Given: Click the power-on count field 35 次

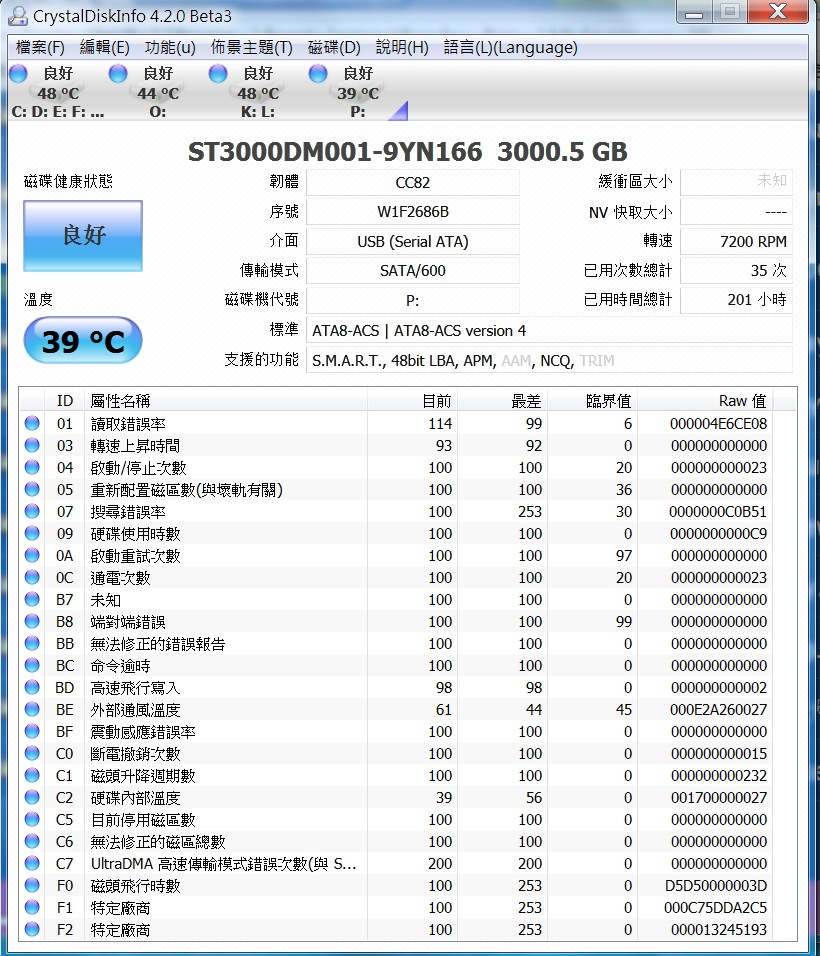Looking at the screenshot, I should pos(736,270).
